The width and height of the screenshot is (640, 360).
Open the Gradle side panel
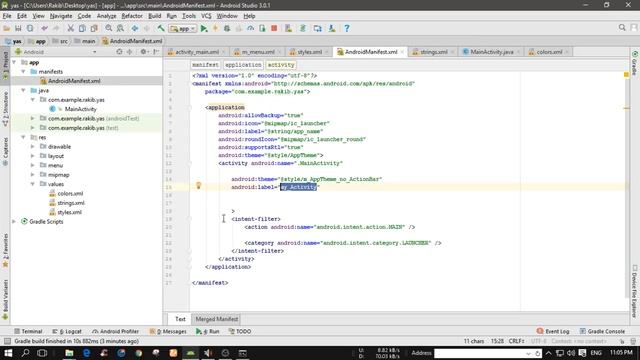(x=635, y=63)
